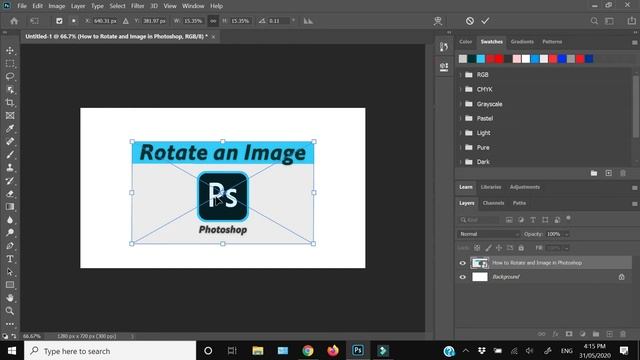The width and height of the screenshot is (640, 360).
Task: Hide the How to Rotate and Image layer
Action: click(462, 263)
